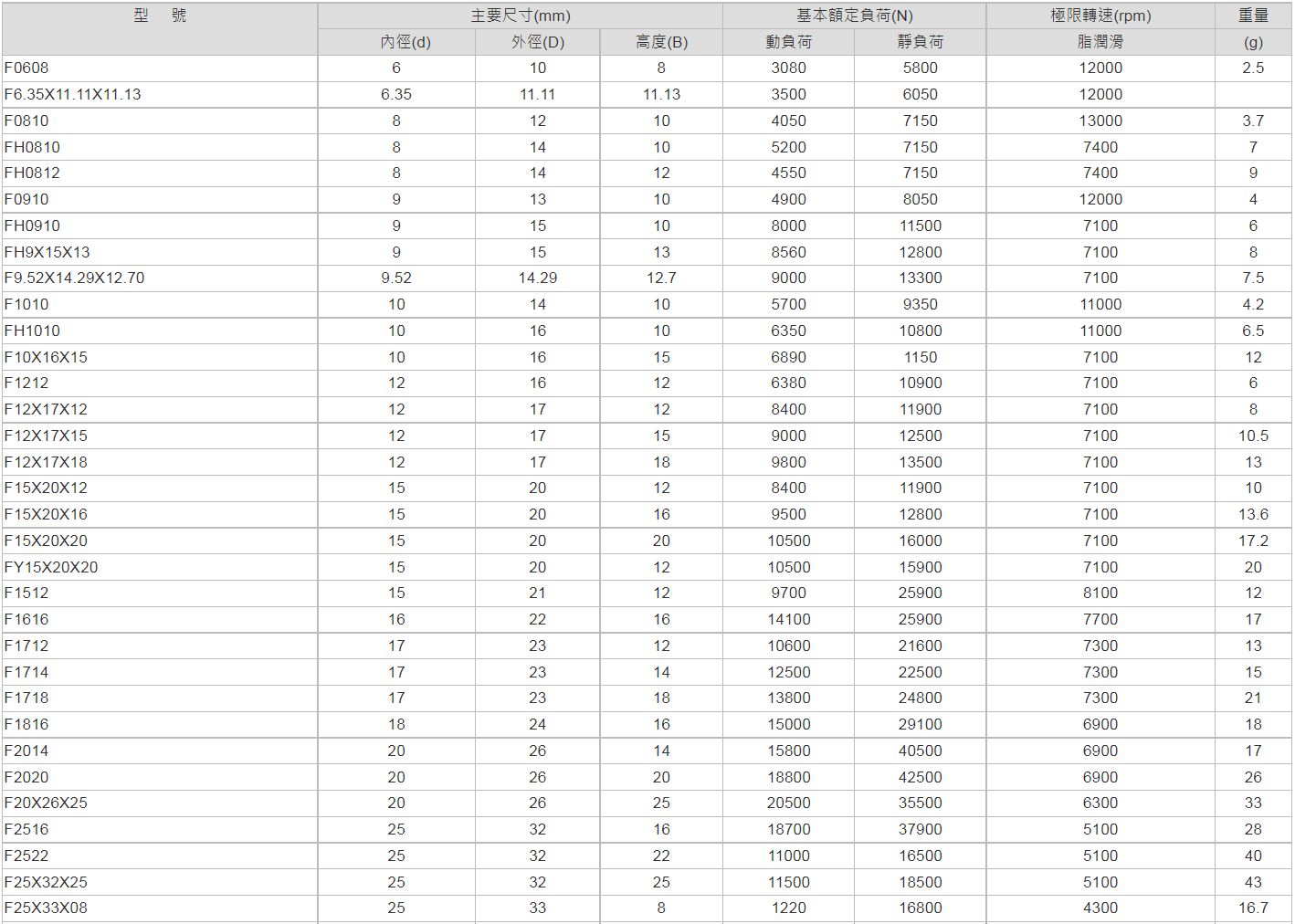
Task: Select the F6.35X11.11X11.13 model cell
Action: click(x=73, y=95)
